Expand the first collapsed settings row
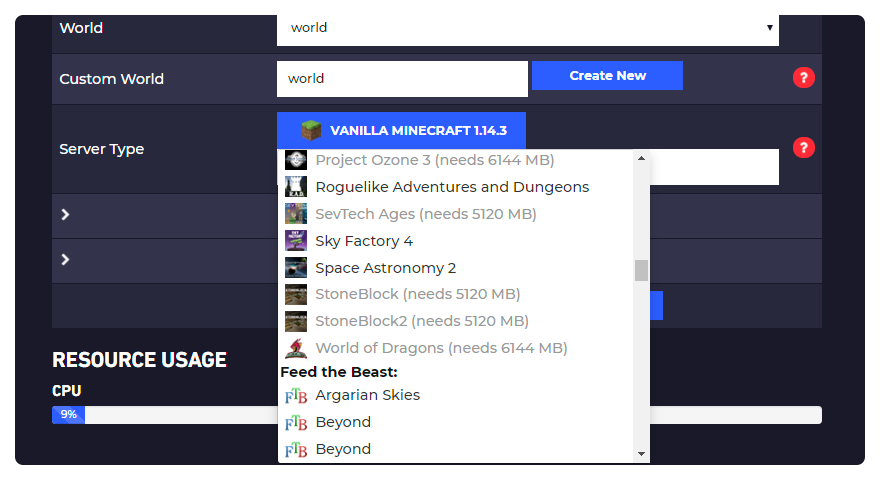This screenshot has width=880, height=480. coord(65,214)
